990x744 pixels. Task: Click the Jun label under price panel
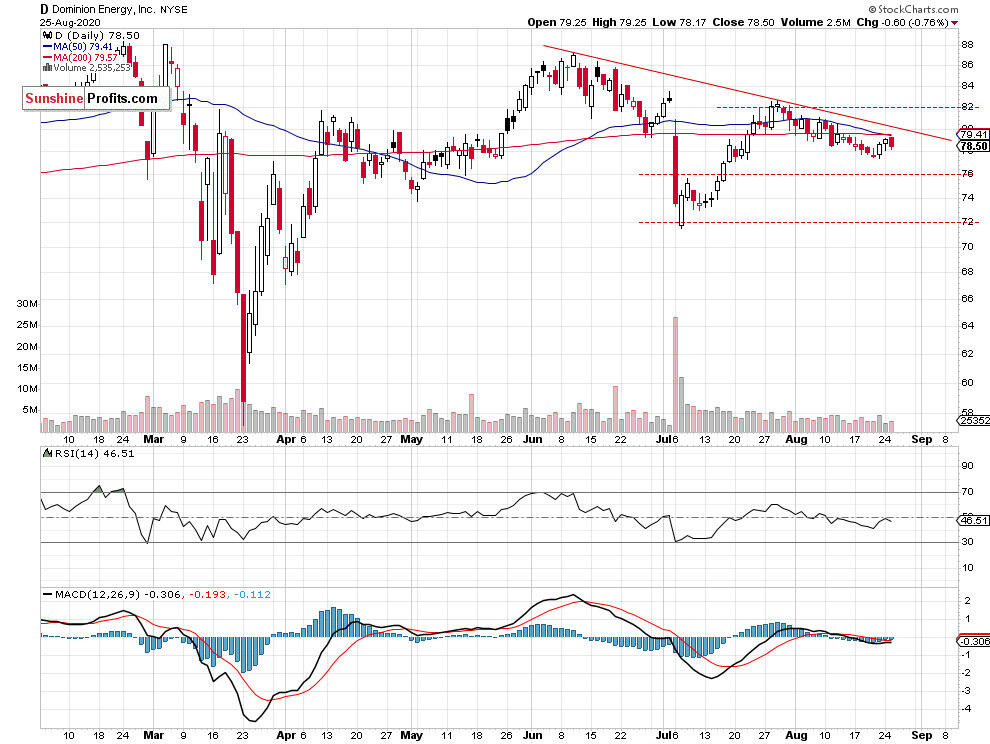(533, 439)
